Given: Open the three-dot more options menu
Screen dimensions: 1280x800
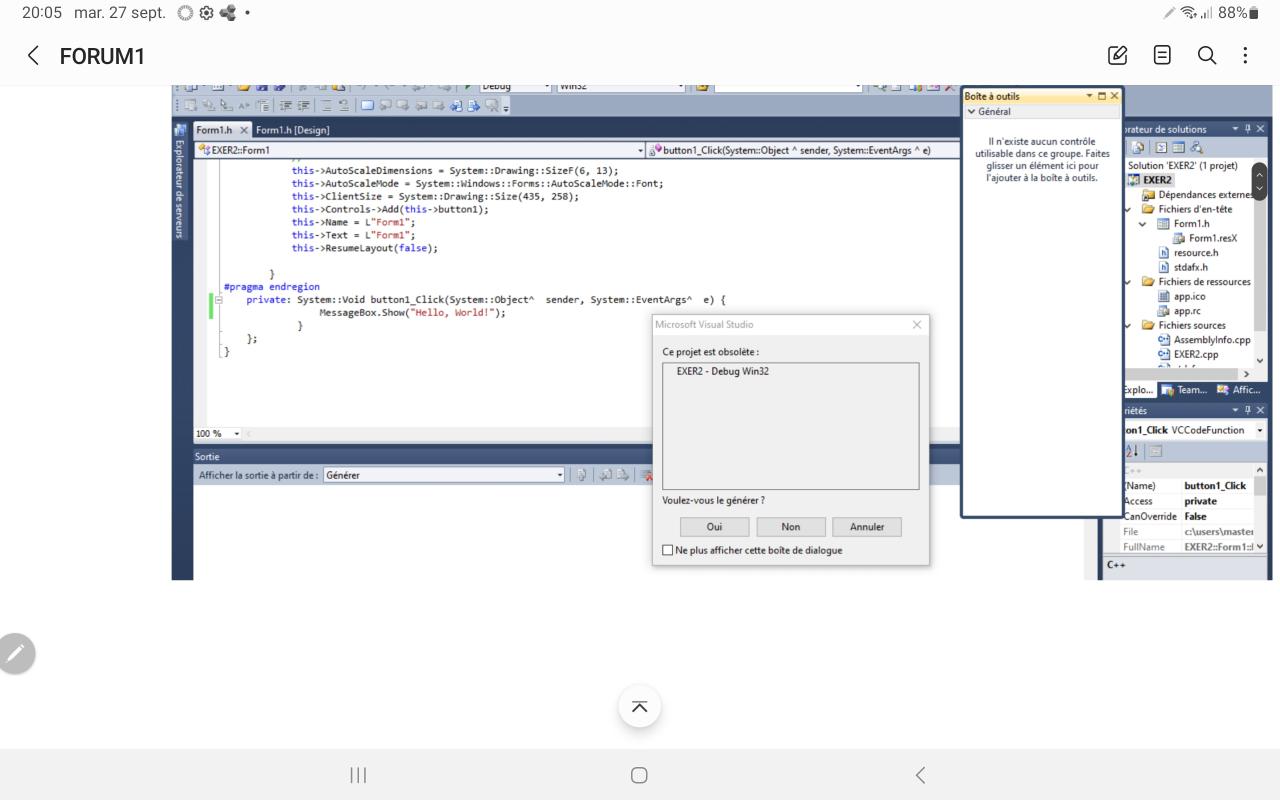Looking at the screenshot, I should 1245,56.
